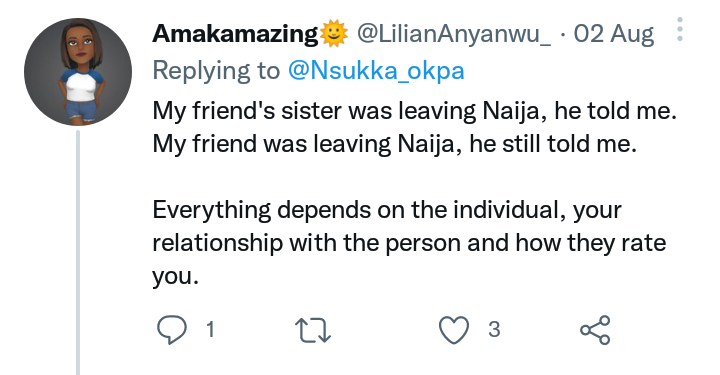Retweet this post using the arrows icon
Image resolution: width=720 pixels, height=375 pixels.
[312, 330]
